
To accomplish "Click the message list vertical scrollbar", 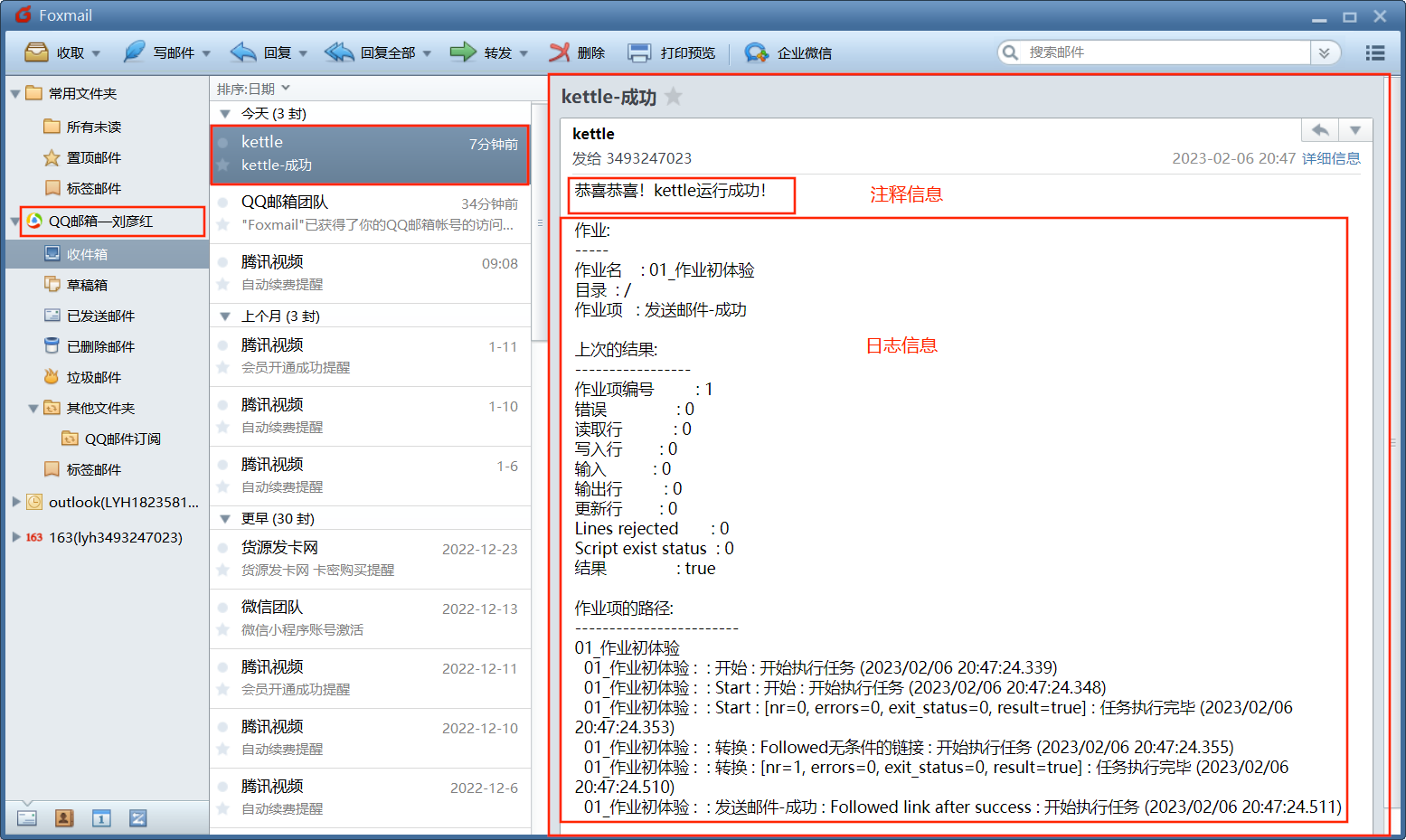I will [x=539, y=222].
